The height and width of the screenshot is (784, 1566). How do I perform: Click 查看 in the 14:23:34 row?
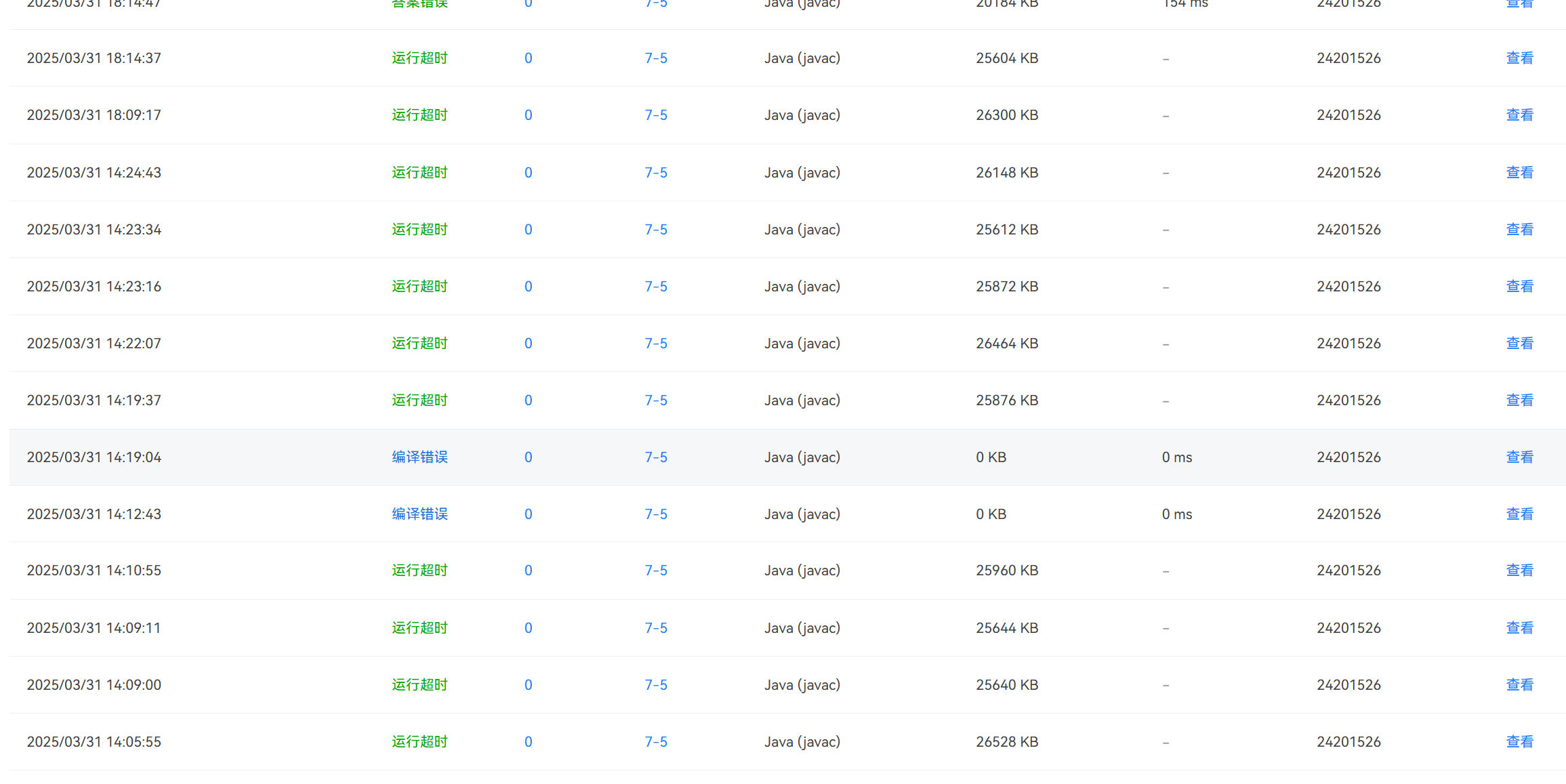pos(1519,230)
